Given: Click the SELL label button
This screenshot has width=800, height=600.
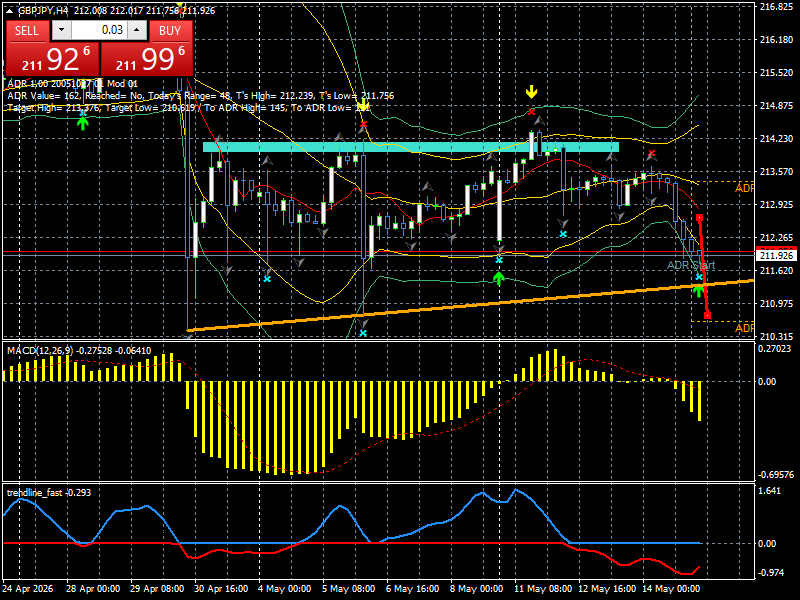Looking at the screenshot, I should (x=27, y=31).
